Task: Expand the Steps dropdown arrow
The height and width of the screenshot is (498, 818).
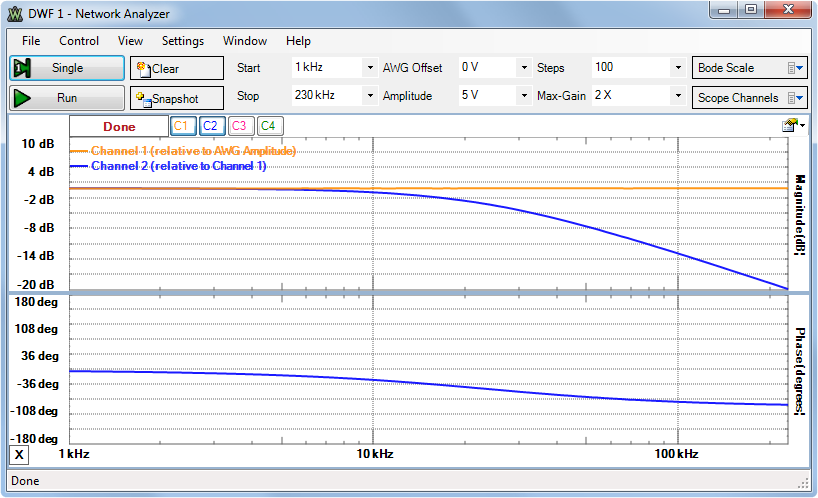Action: click(x=678, y=67)
